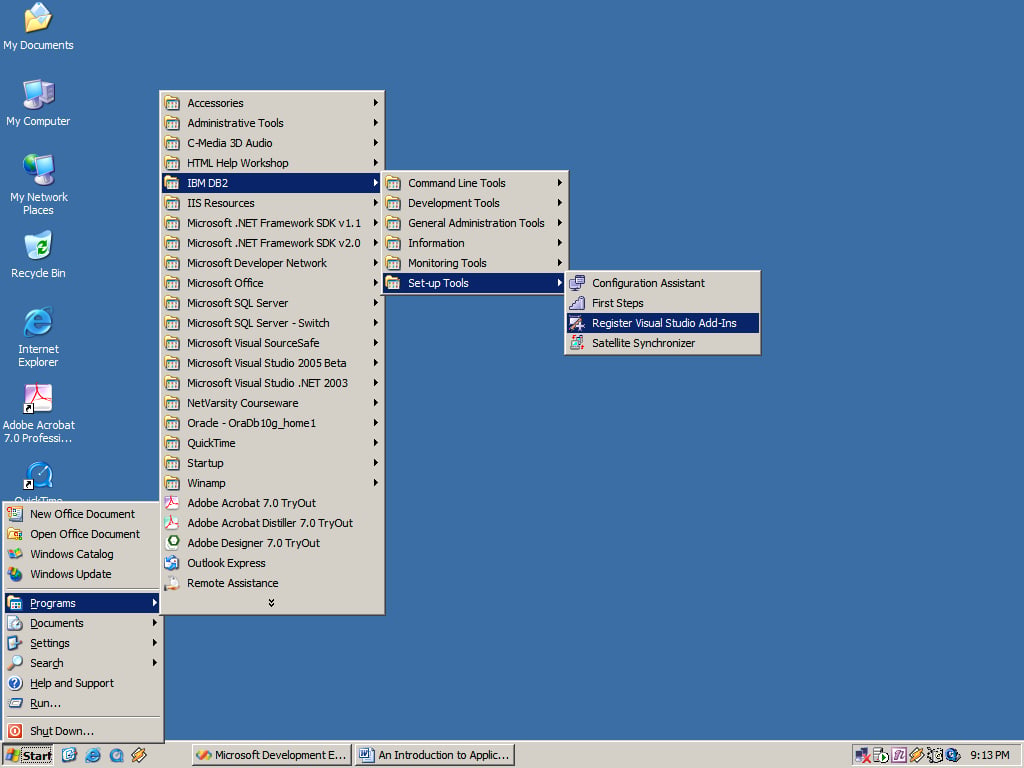The image size is (1024, 768).
Task: Open the IIS Resources menu entry
Action: 272,203
